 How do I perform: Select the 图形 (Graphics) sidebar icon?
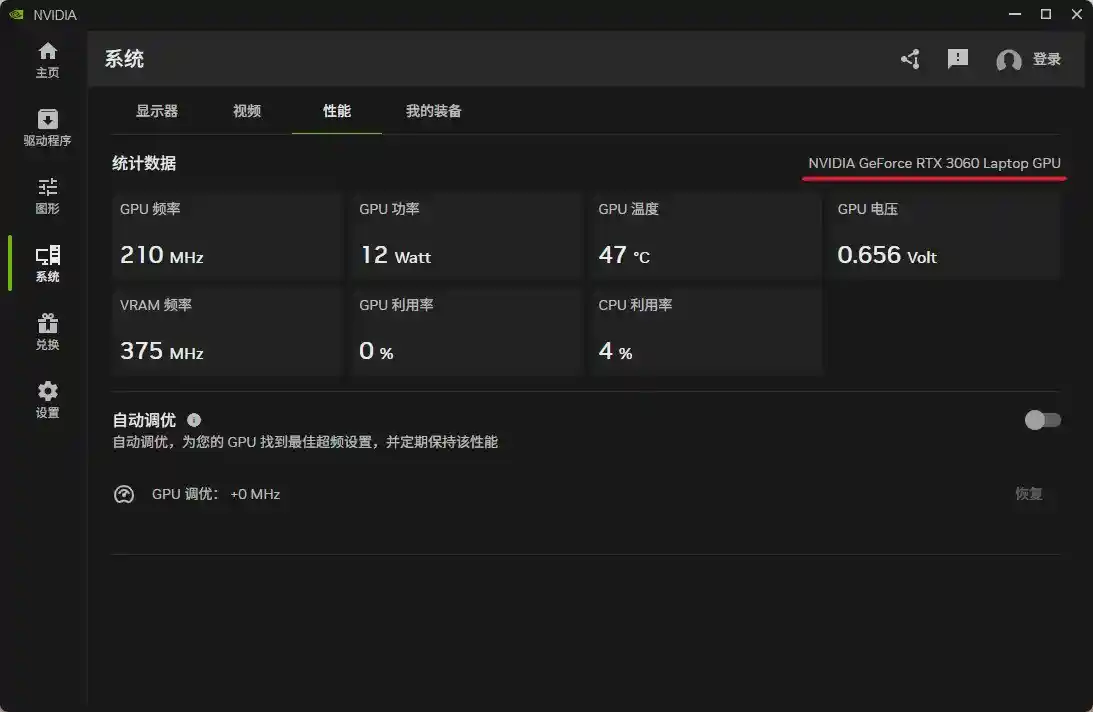click(x=47, y=193)
